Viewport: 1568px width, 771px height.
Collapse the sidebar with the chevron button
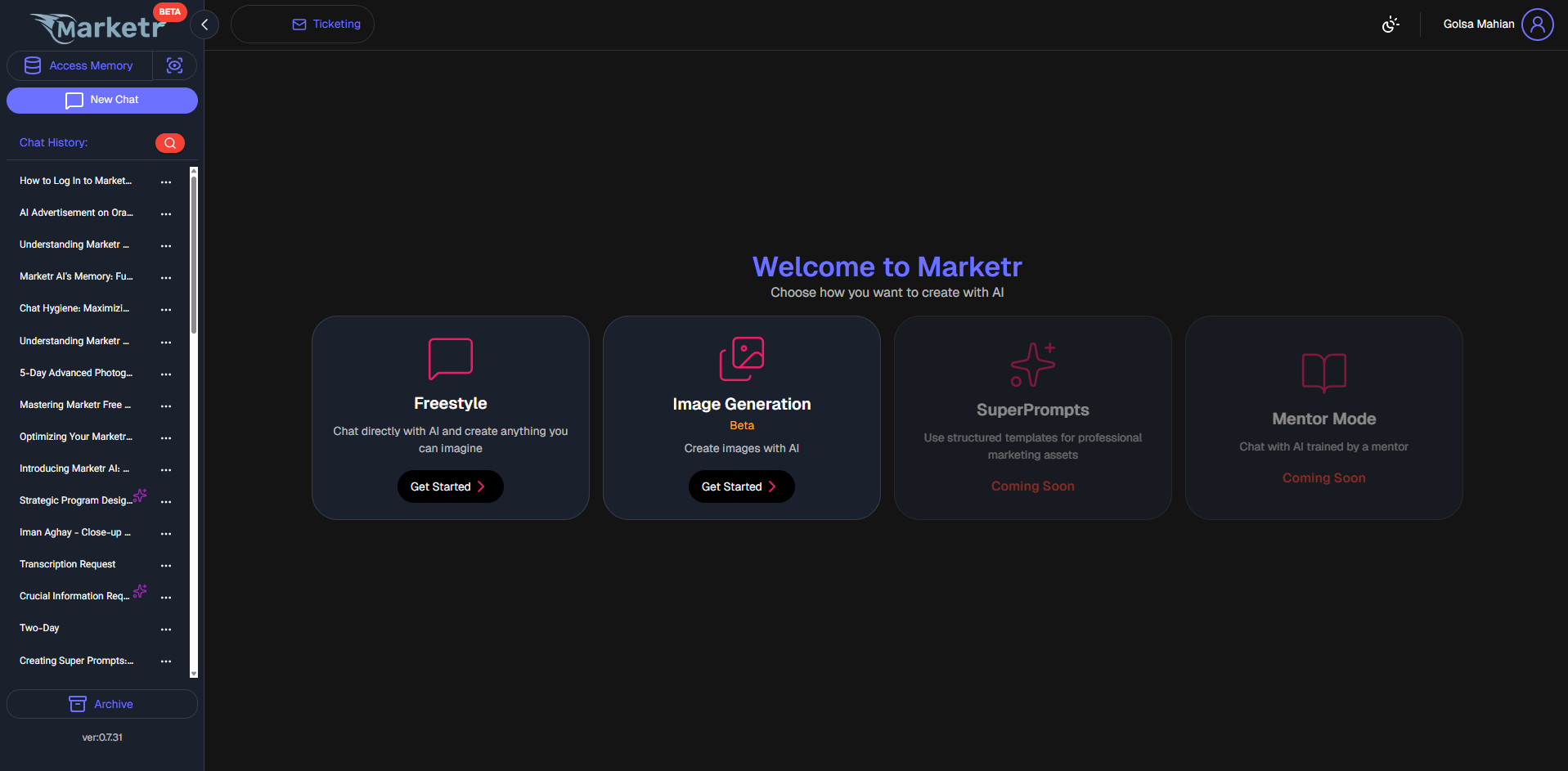(x=204, y=25)
